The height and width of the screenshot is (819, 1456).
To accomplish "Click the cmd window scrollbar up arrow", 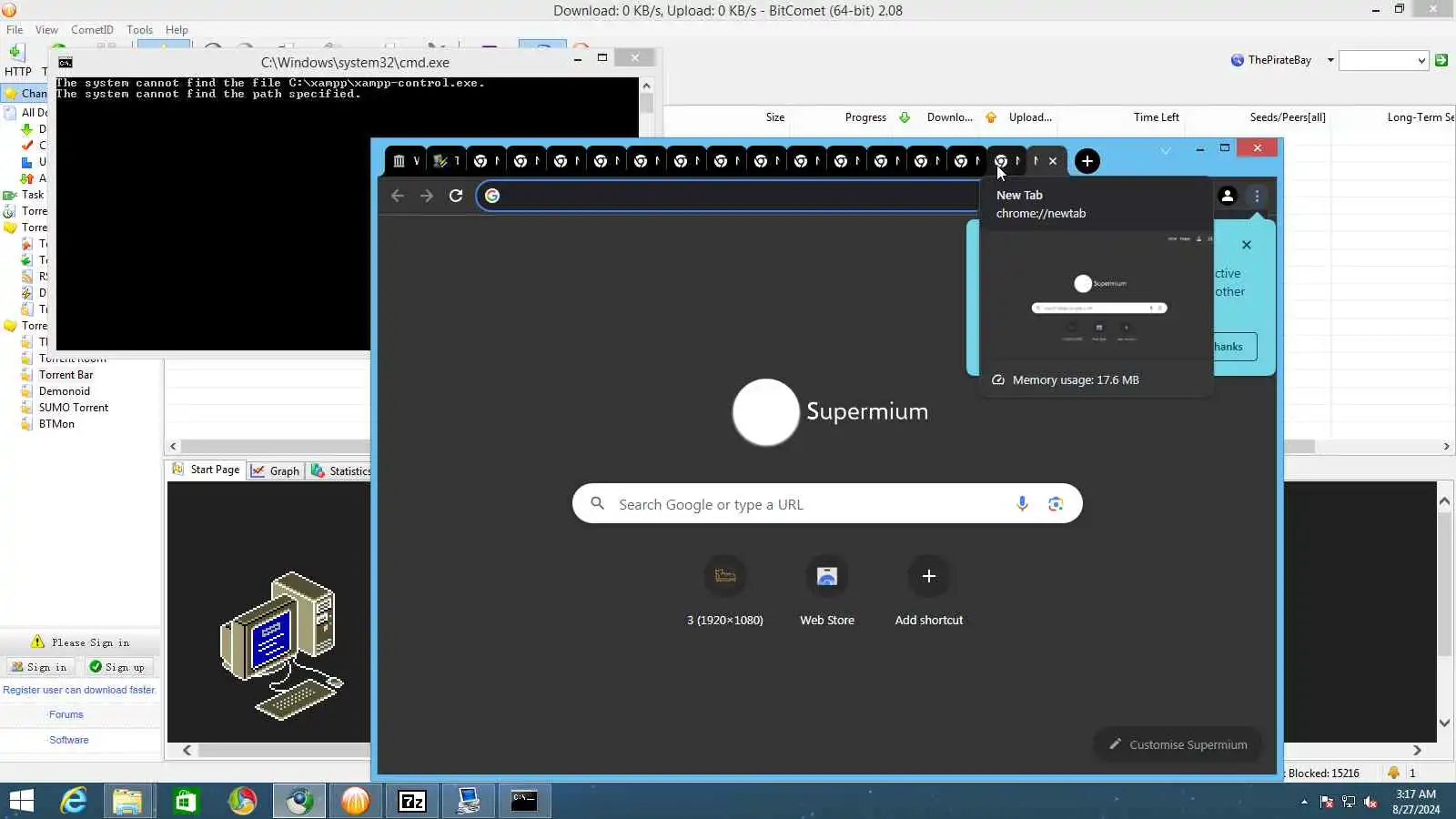I will click(x=646, y=85).
